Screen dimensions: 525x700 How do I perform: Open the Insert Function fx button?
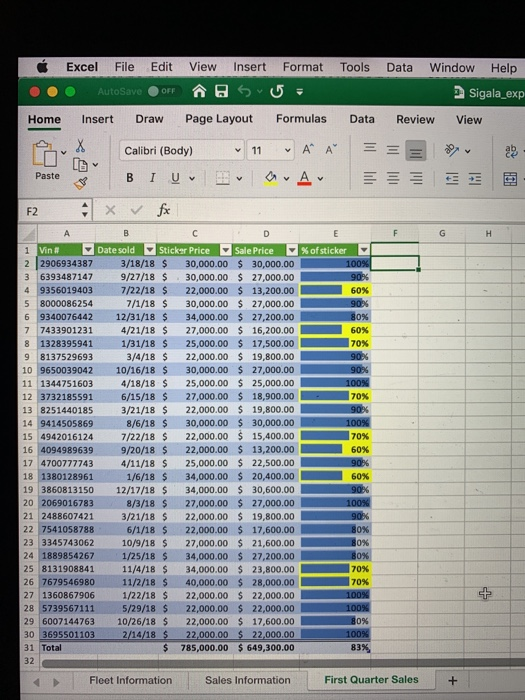coord(163,210)
